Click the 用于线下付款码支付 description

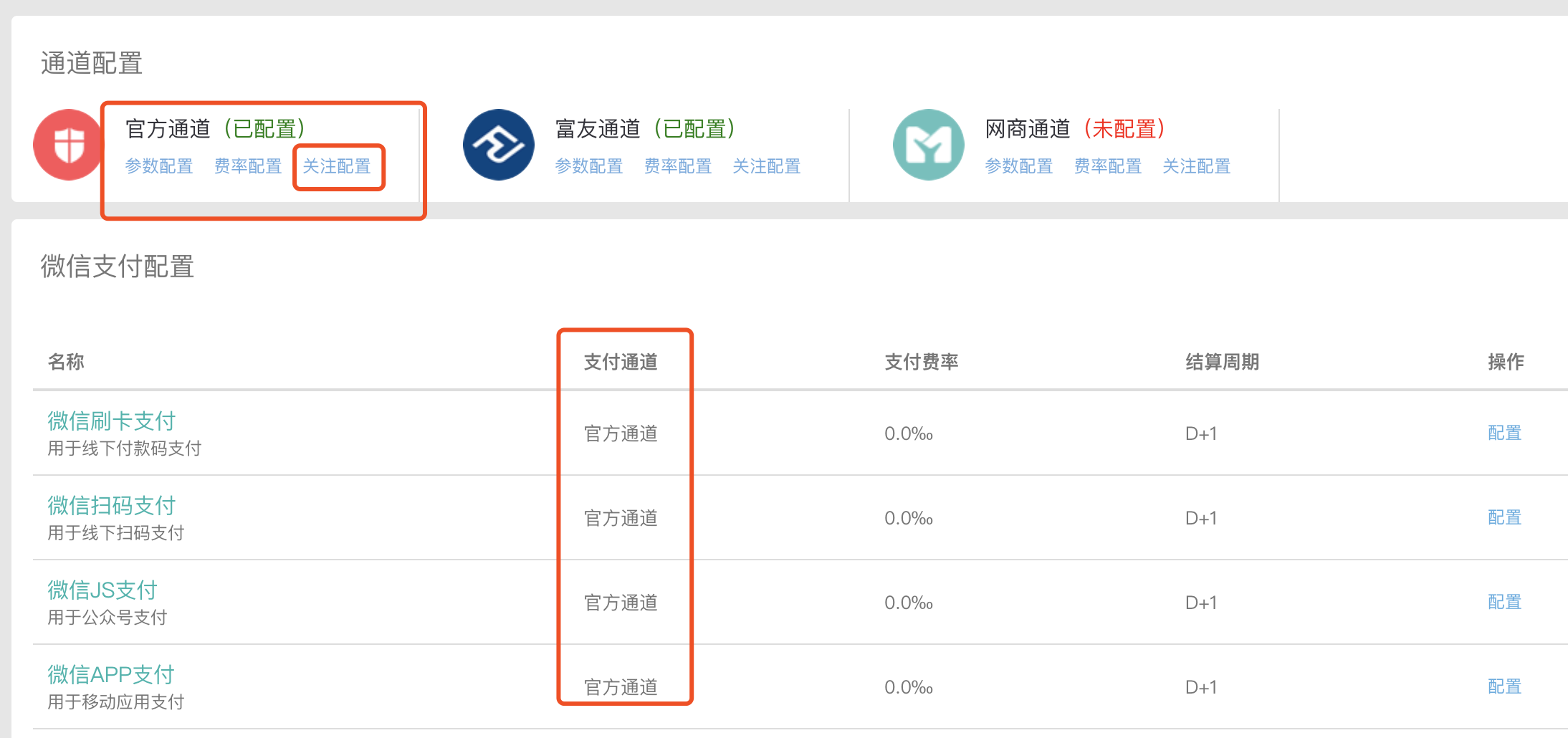(125, 449)
